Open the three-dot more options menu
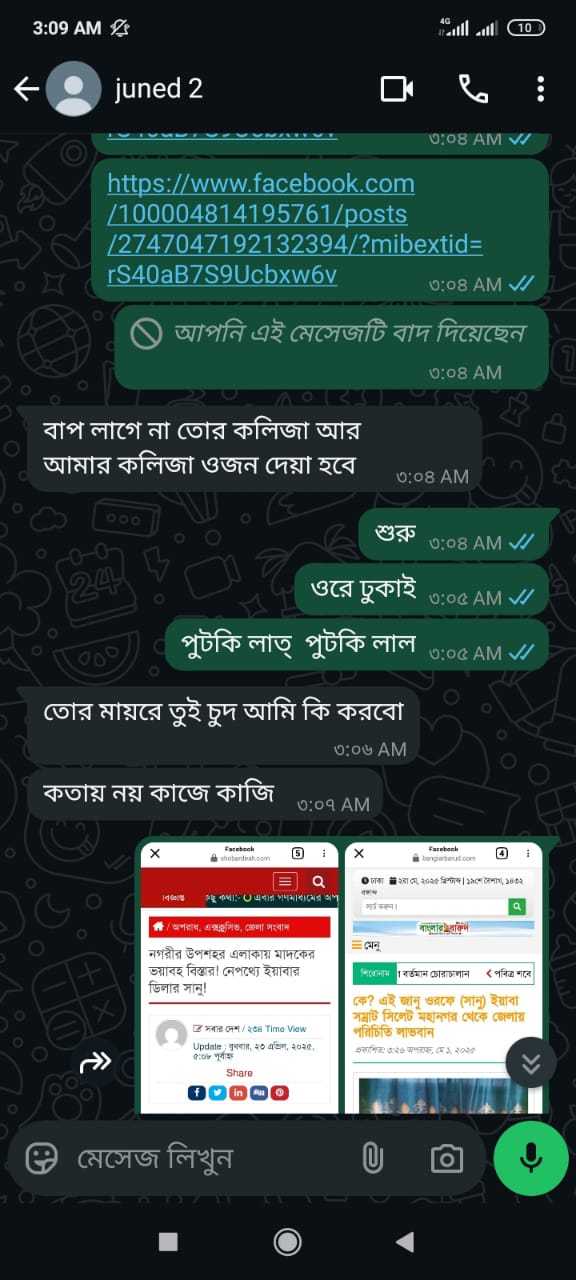The image size is (576, 1280). coord(540,89)
